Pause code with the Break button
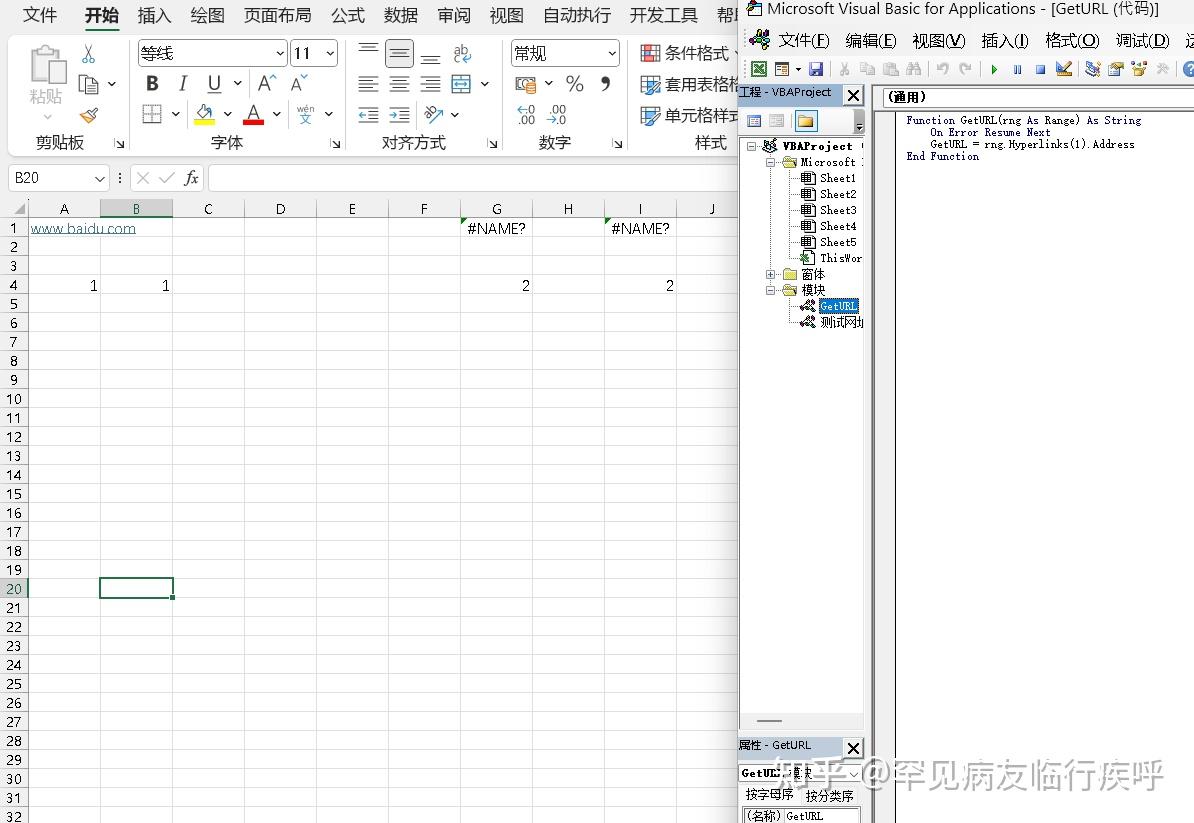 1019,69
